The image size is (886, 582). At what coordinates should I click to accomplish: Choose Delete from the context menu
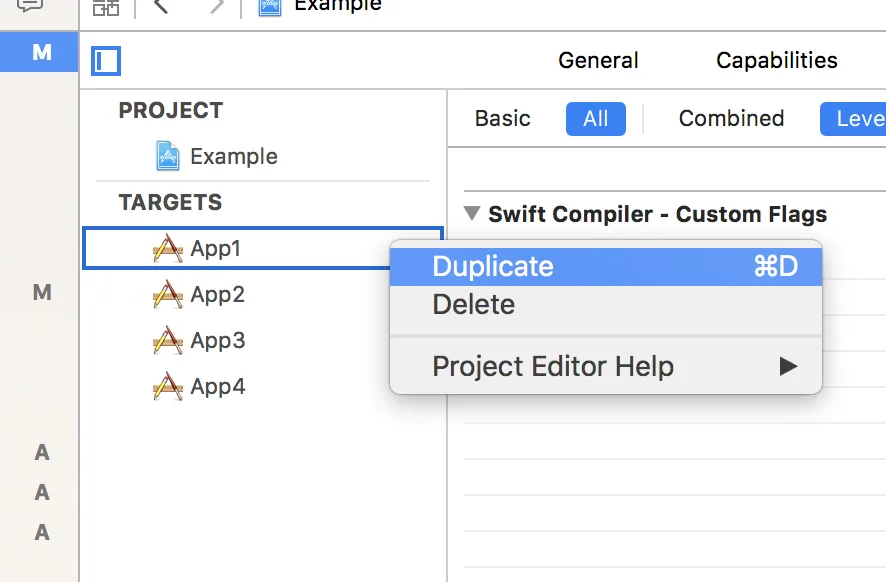(473, 305)
